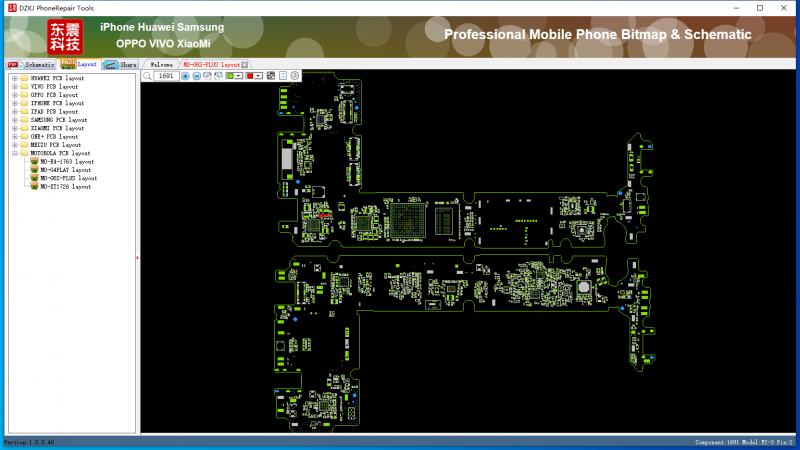Select the VIVO PCB layout row
Screen dimensions: 800x450
(x=54, y=87)
